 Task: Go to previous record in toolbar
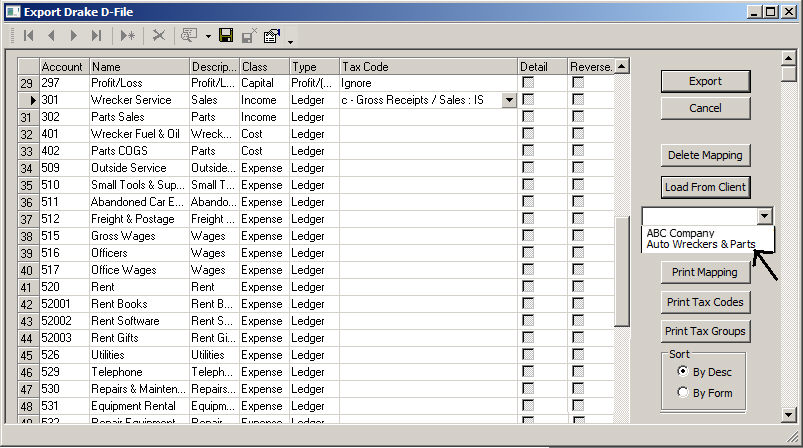51,35
